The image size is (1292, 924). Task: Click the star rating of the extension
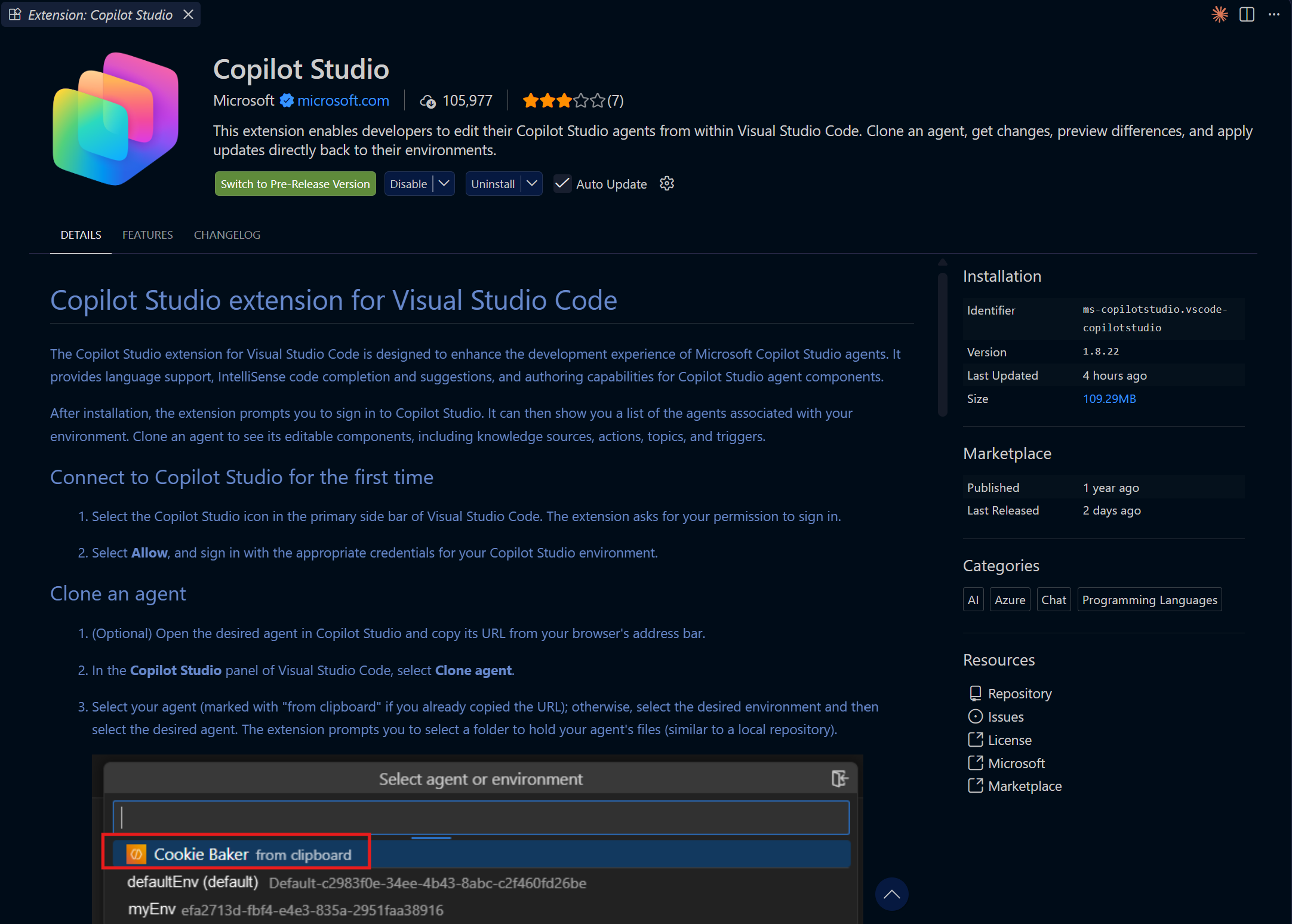(573, 101)
